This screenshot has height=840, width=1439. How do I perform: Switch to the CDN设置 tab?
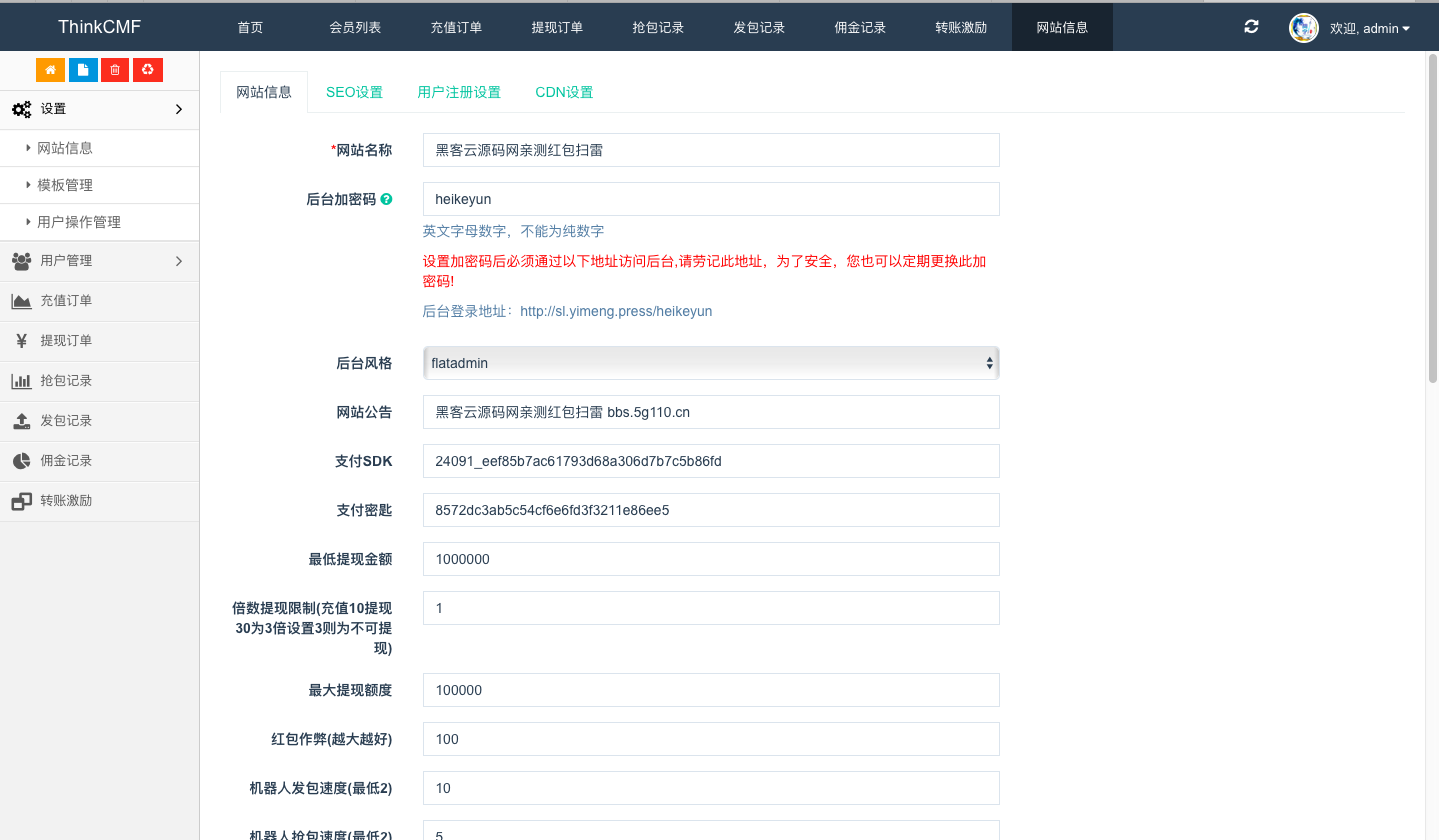tap(564, 92)
